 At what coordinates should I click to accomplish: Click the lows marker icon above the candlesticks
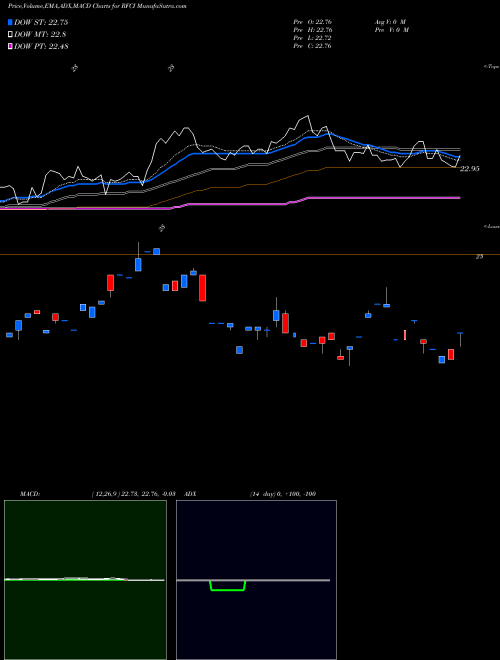pos(162,228)
